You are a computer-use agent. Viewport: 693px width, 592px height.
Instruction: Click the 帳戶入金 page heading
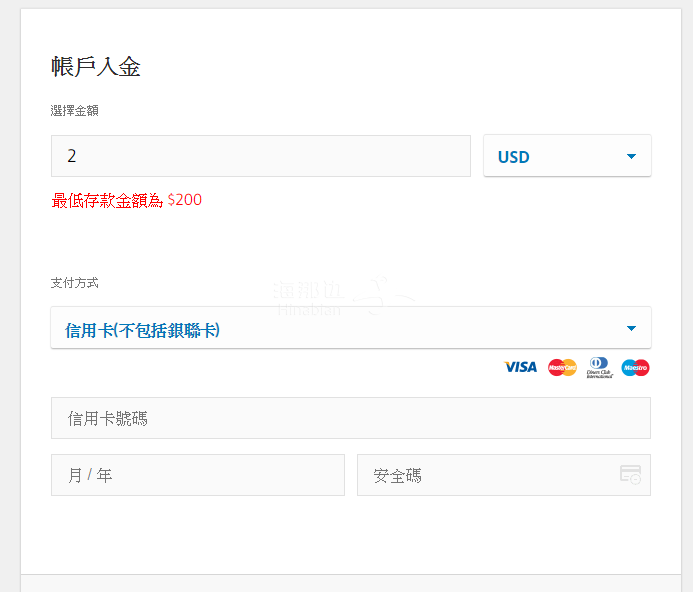[96, 67]
